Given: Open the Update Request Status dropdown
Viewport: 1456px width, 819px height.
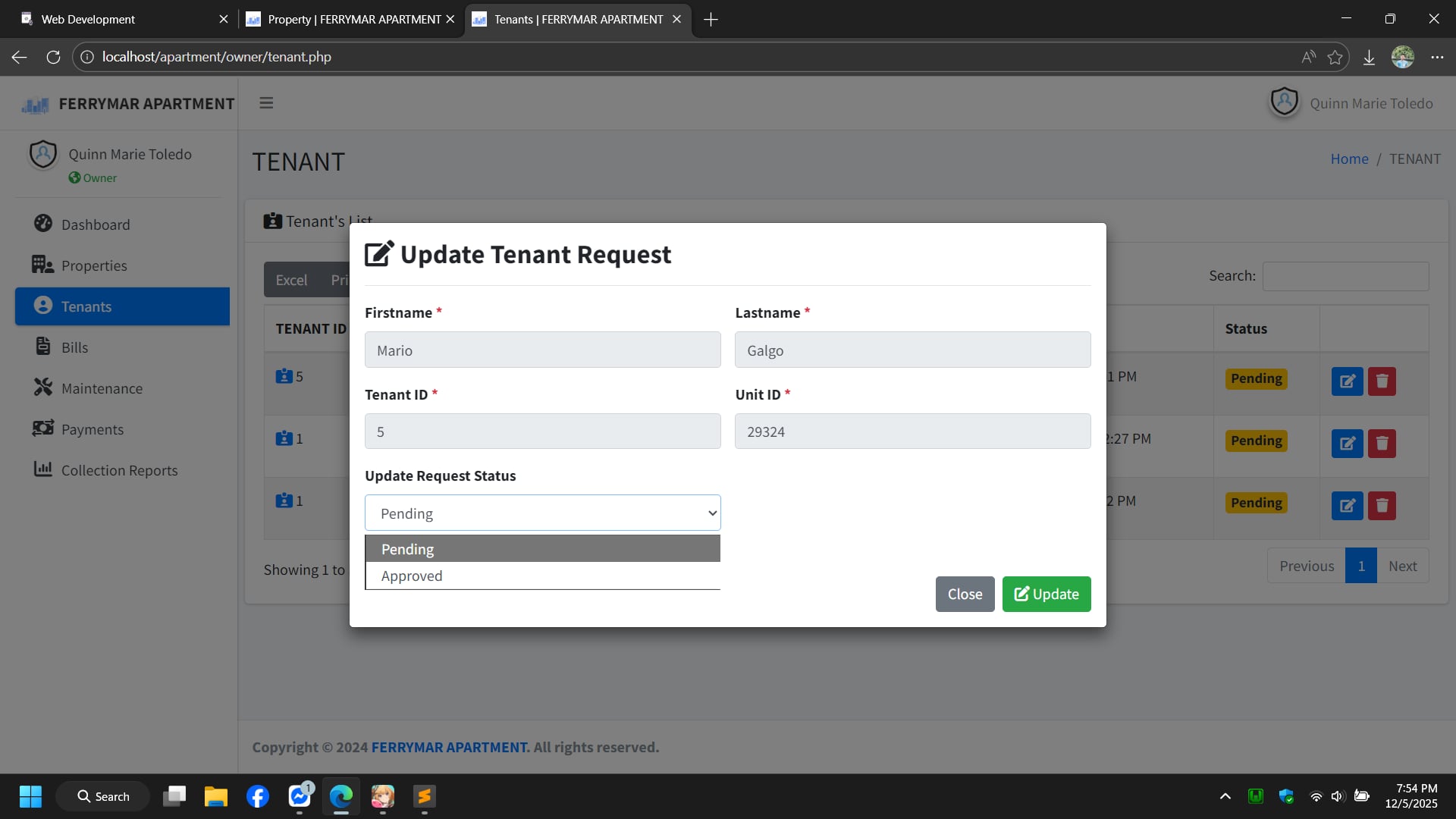Looking at the screenshot, I should click(x=542, y=513).
